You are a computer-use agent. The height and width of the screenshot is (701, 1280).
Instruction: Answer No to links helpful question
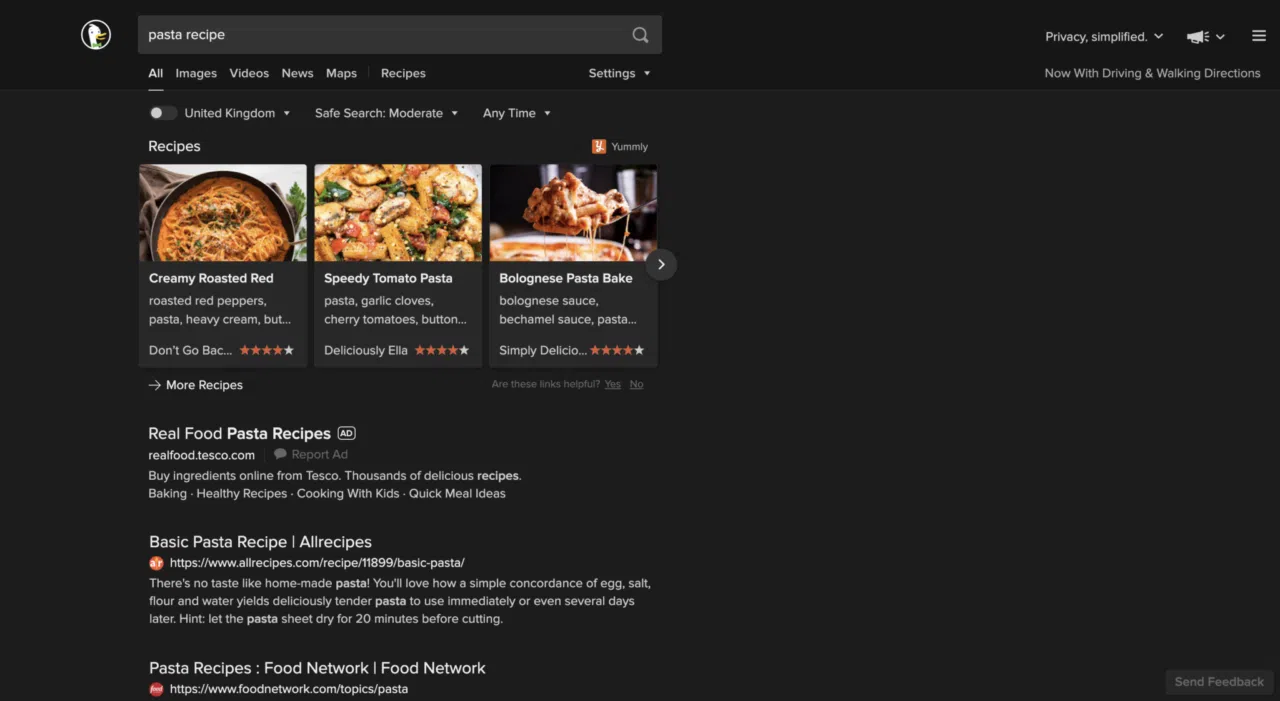[x=636, y=384]
